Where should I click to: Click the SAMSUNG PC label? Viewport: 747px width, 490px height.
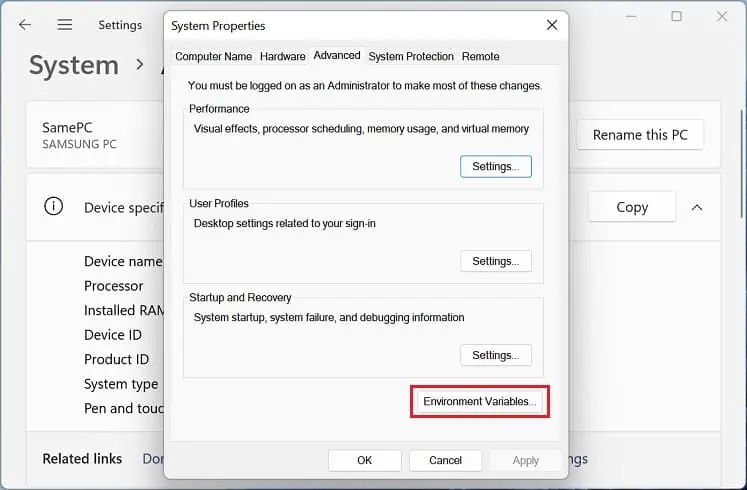(x=79, y=144)
